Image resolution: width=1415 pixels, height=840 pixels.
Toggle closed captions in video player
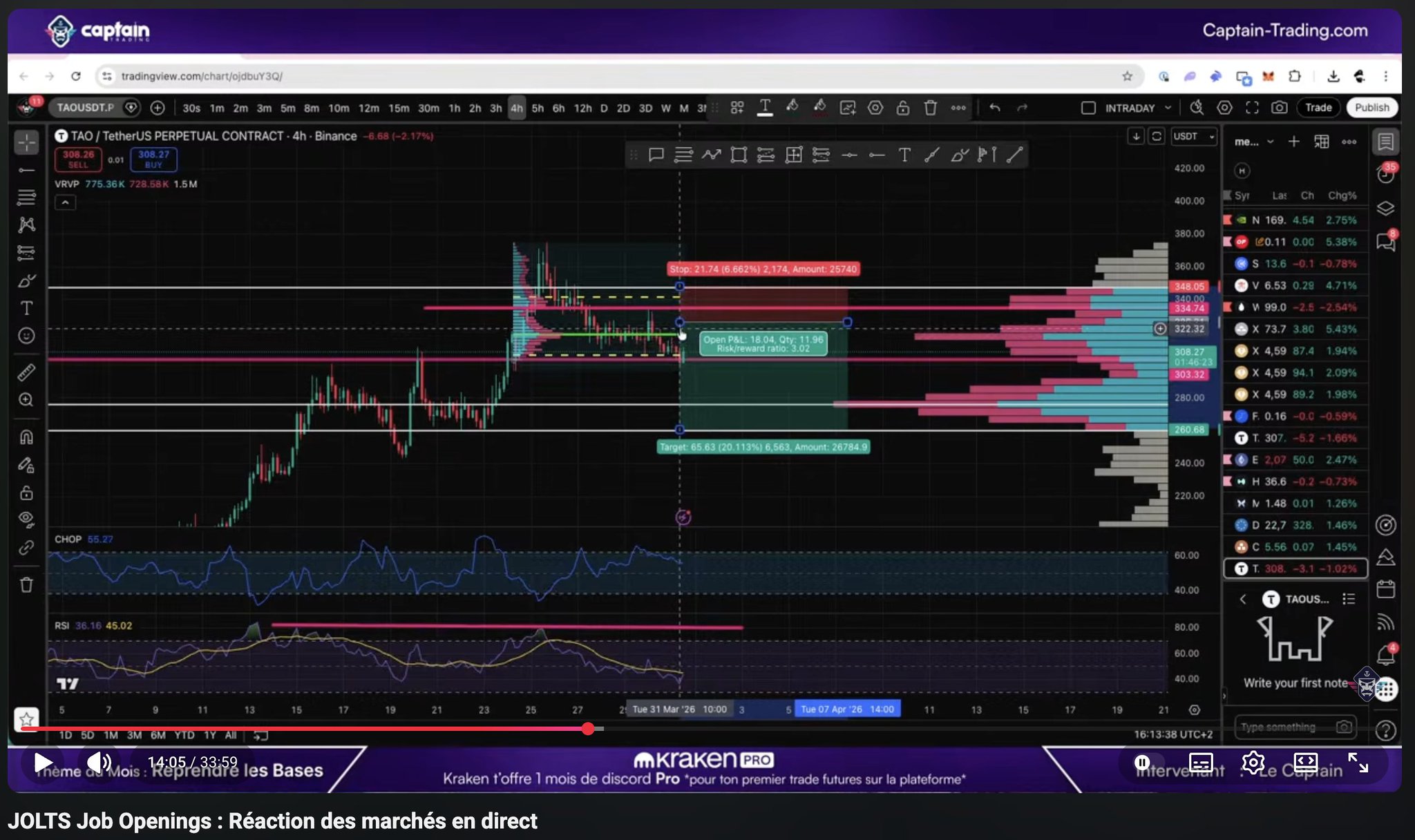coord(1201,763)
